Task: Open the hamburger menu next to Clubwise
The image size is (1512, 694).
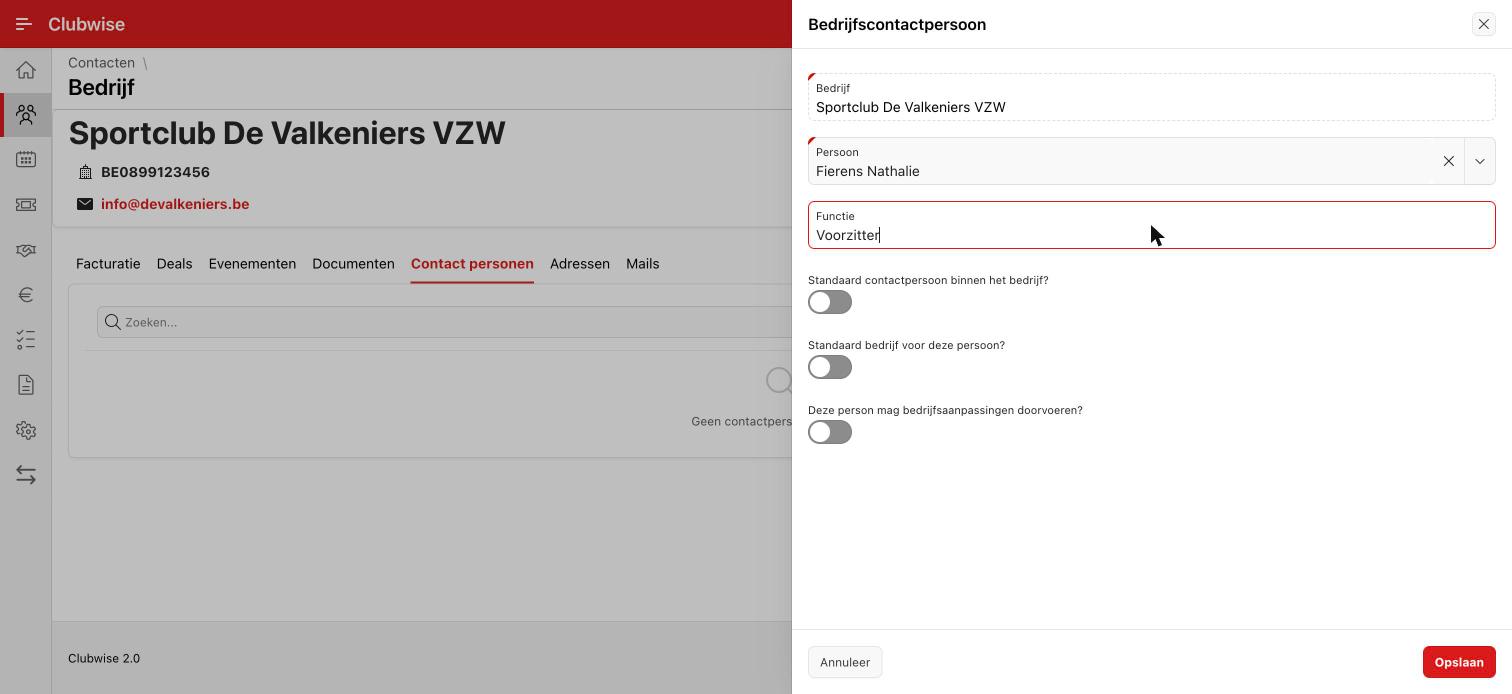Action: 24,24
